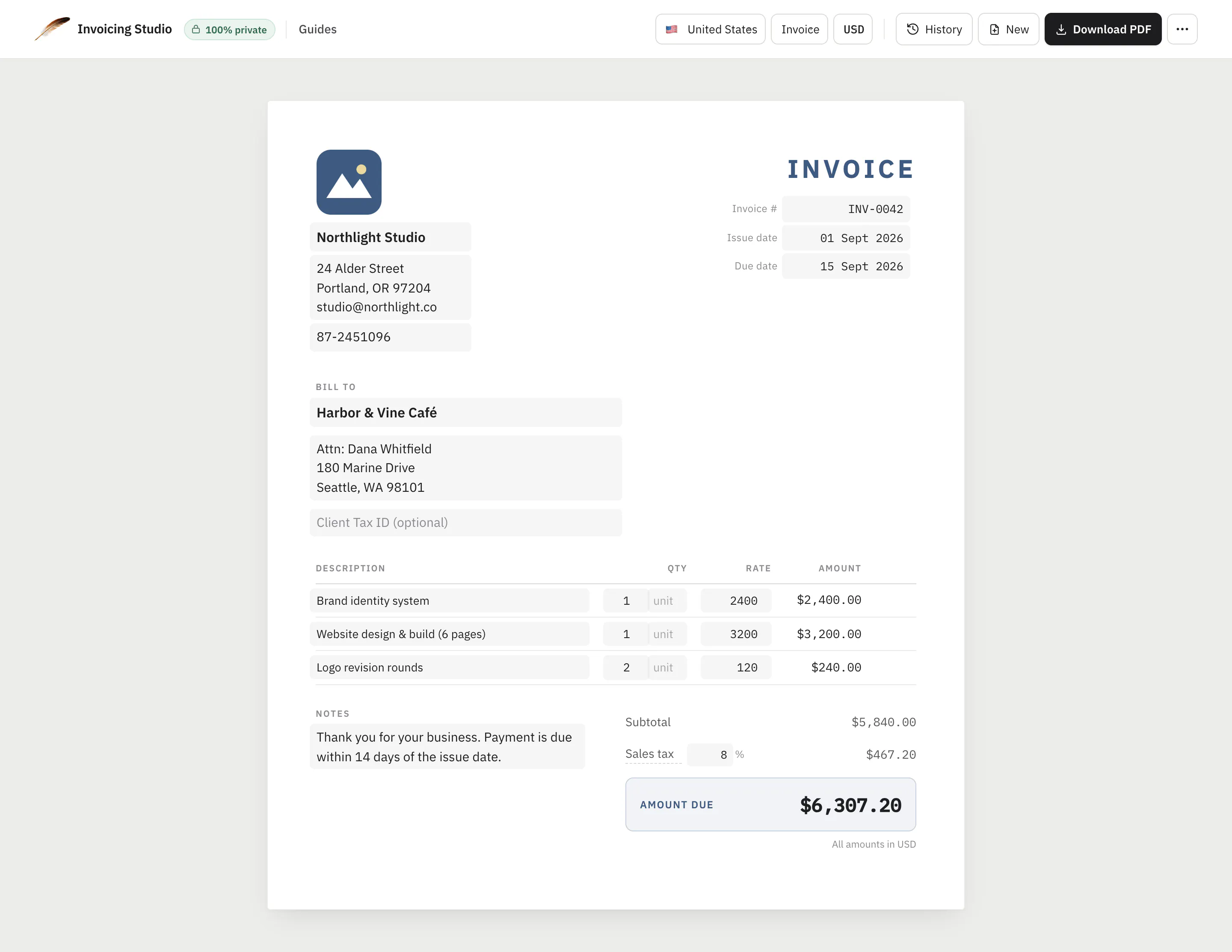Open the USD currency selector
Image resolution: width=1232 pixels, height=952 pixels.
tap(853, 30)
